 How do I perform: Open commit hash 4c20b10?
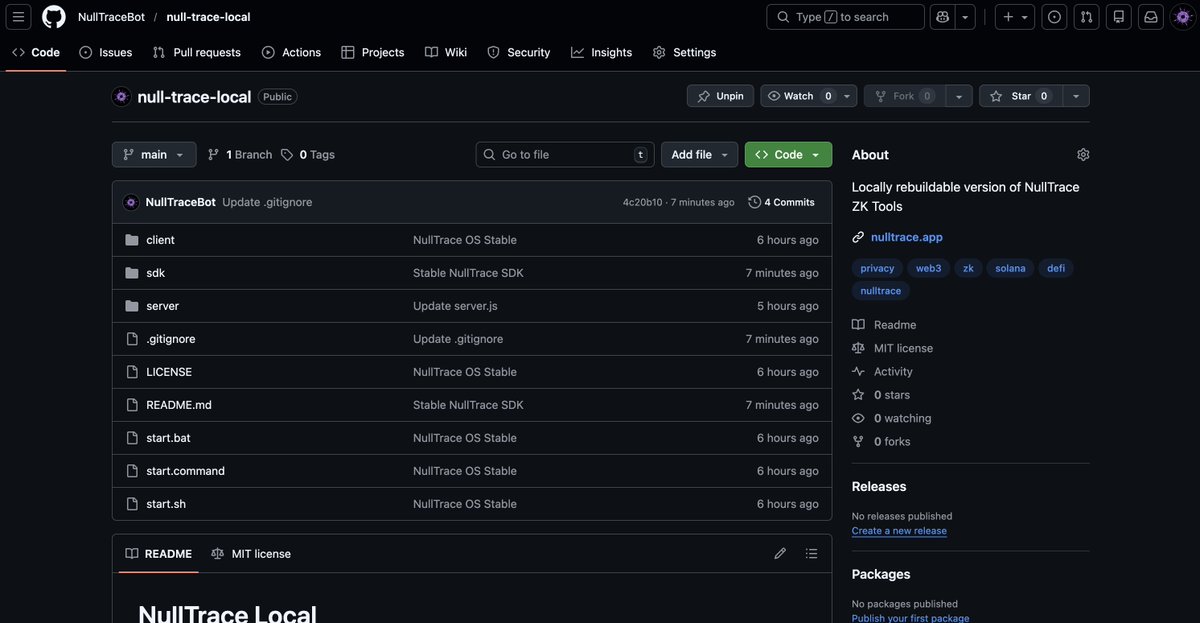click(x=642, y=202)
